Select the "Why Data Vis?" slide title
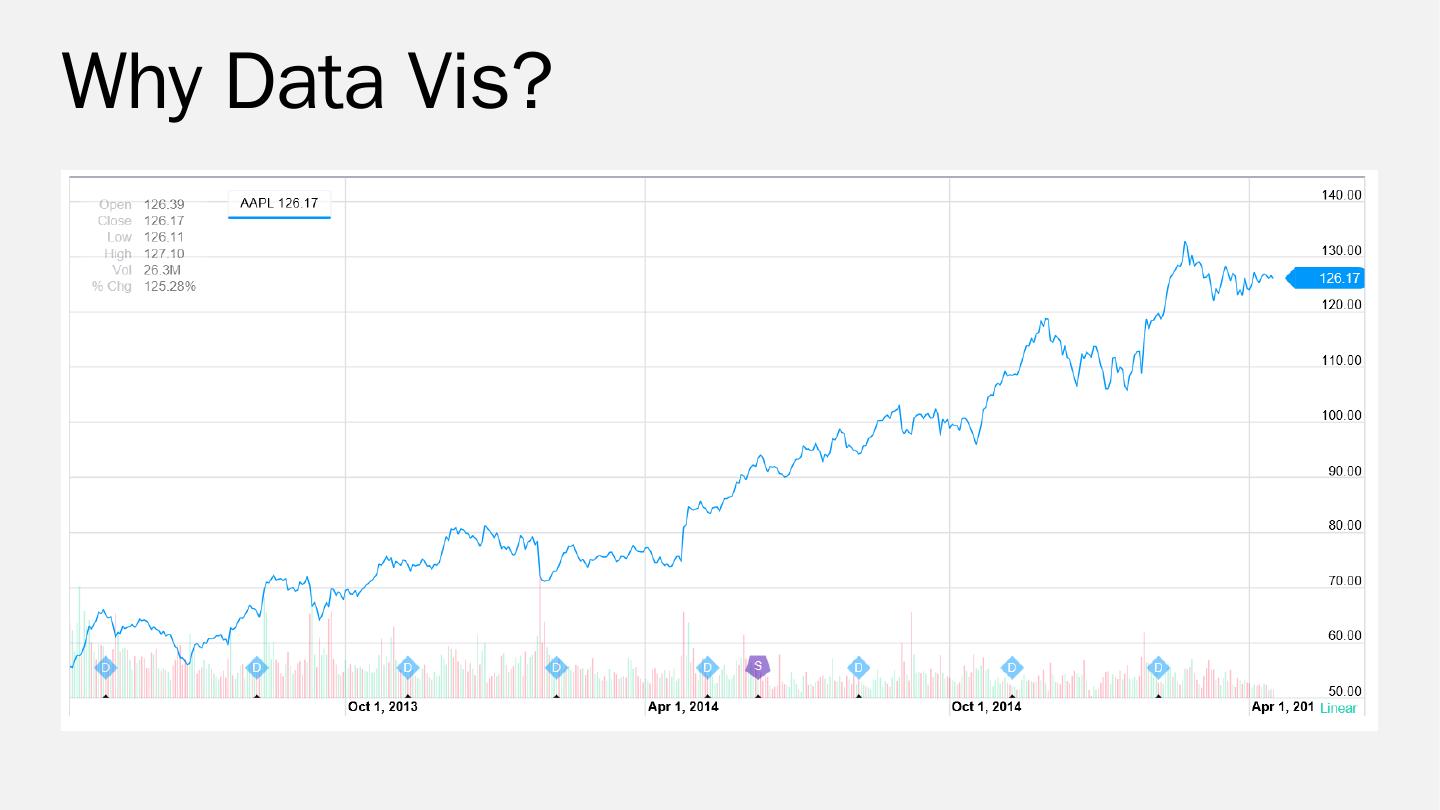1440x810 pixels. pyautogui.click(x=307, y=80)
